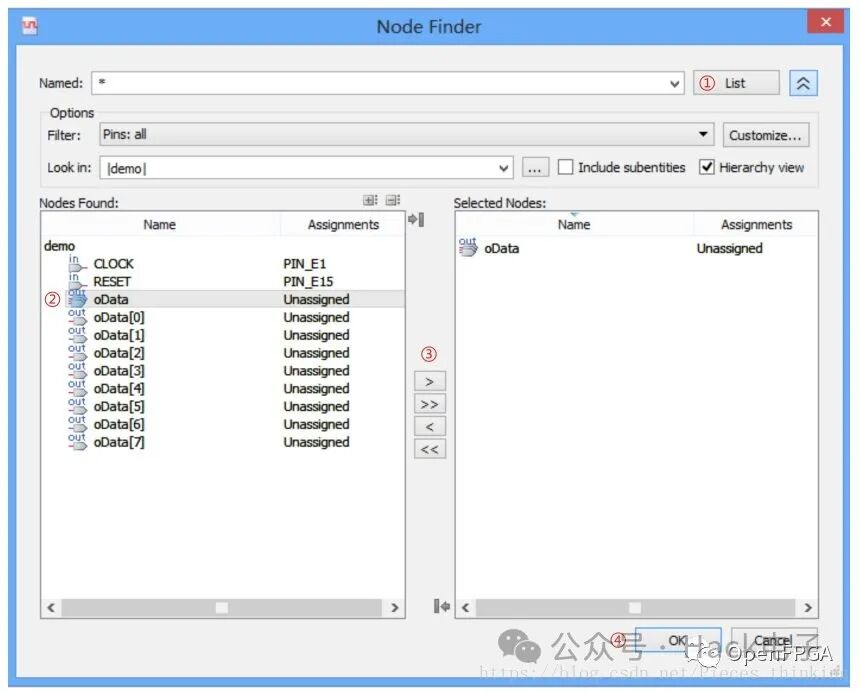Click the expand-all icon above Nodes Found
860x693 pixels.
pos(370,201)
